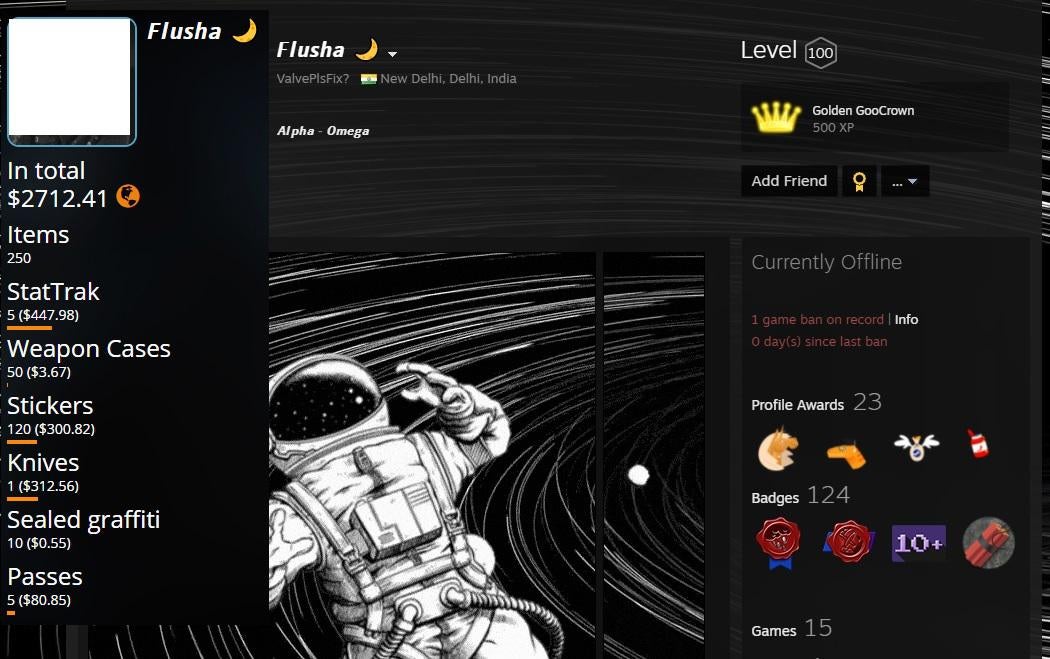Image resolution: width=1050 pixels, height=659 pixels.
Task: Open the second red wax seal badge
Action: (x=848, y=541)
